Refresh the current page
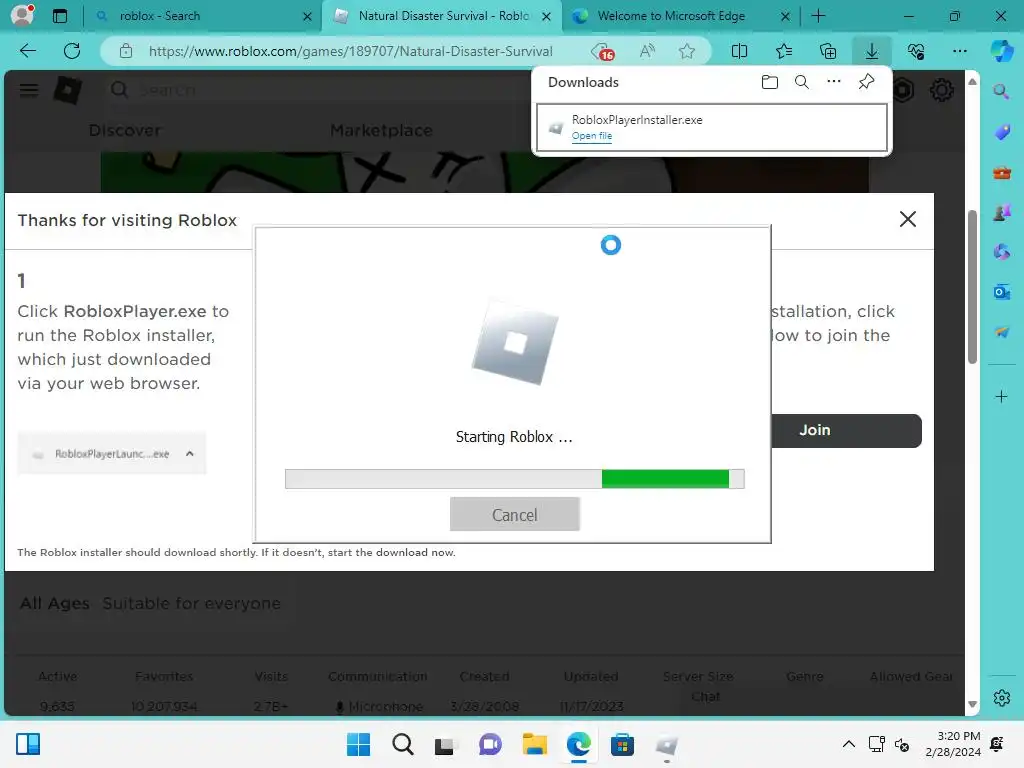Viewport: 1024px width, 768px height. coord(72,51)
